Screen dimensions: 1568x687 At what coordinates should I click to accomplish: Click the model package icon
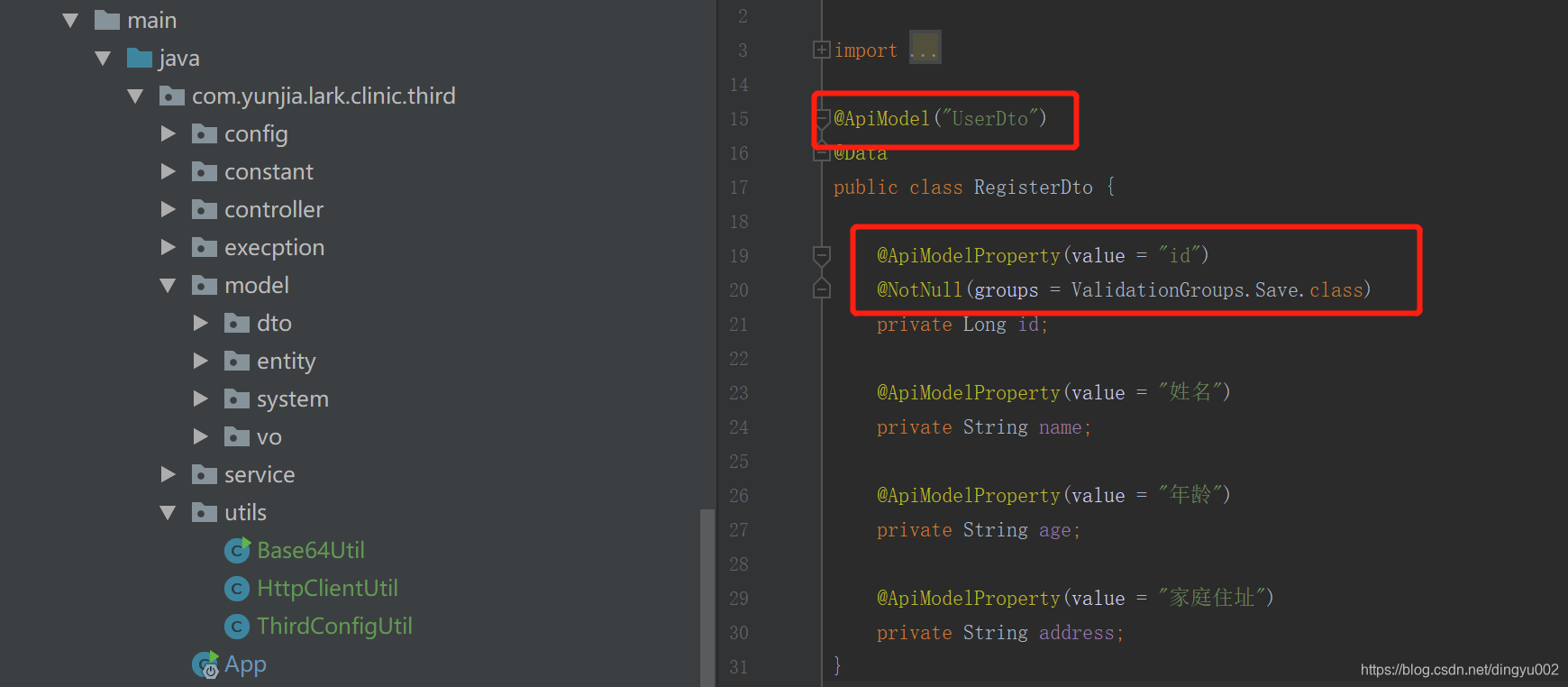click(205, 285)
